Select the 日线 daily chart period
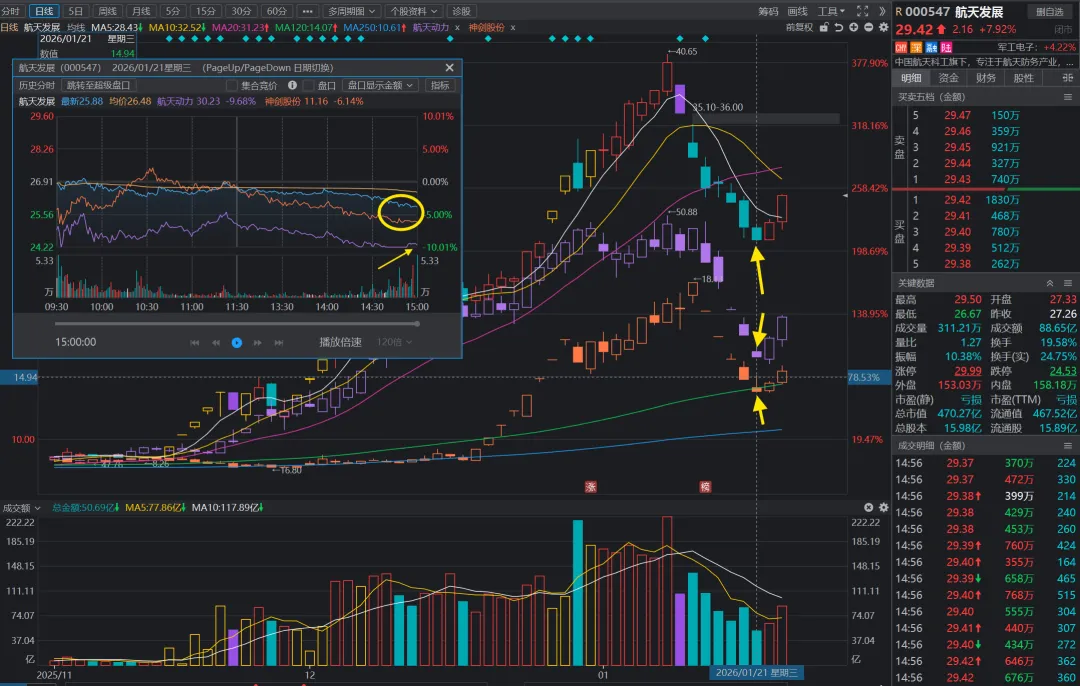 (x=44, y=11)
